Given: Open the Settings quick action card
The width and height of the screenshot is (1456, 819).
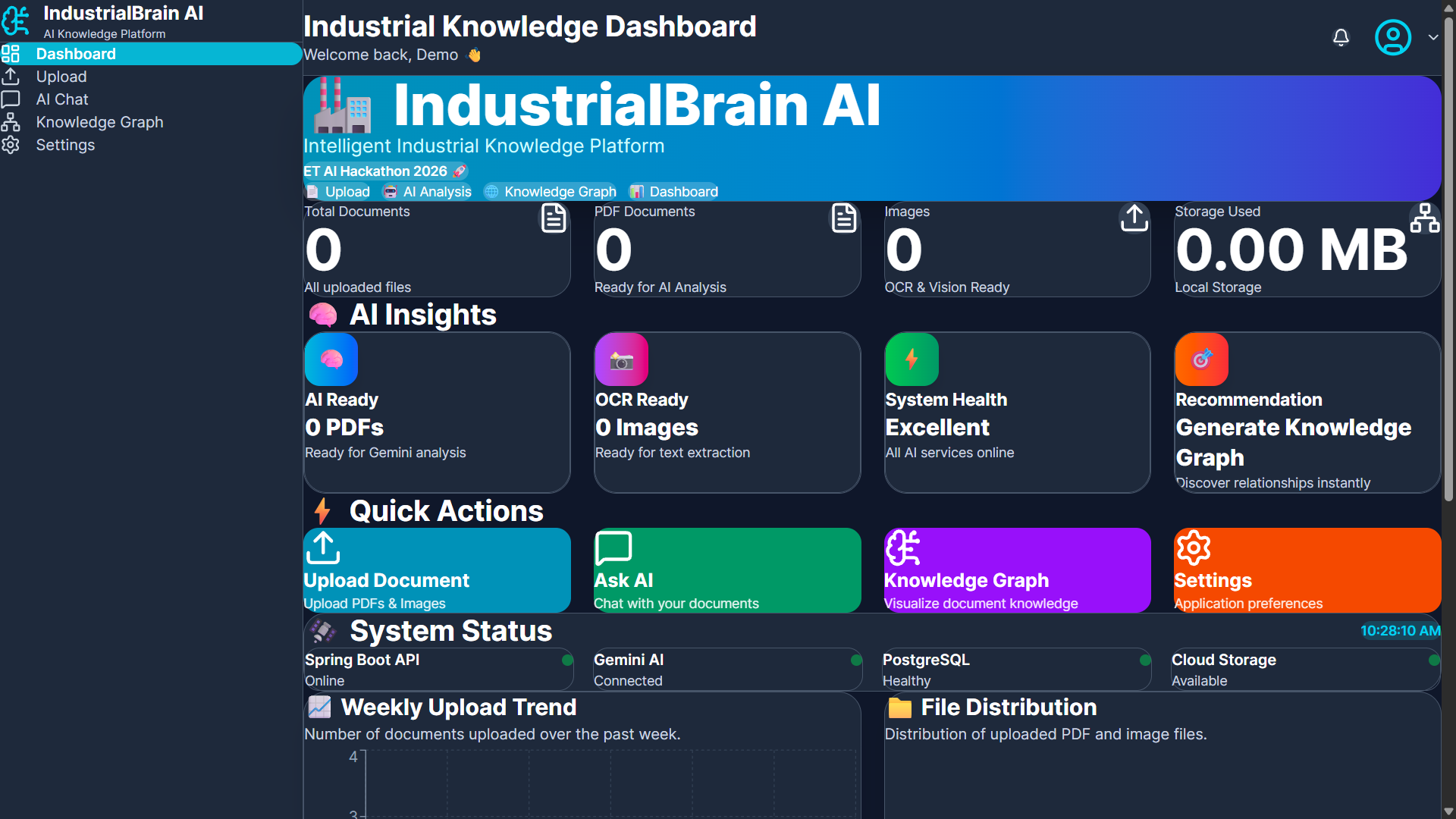Looking at the screenshot, I should [x=1307, y=570].
